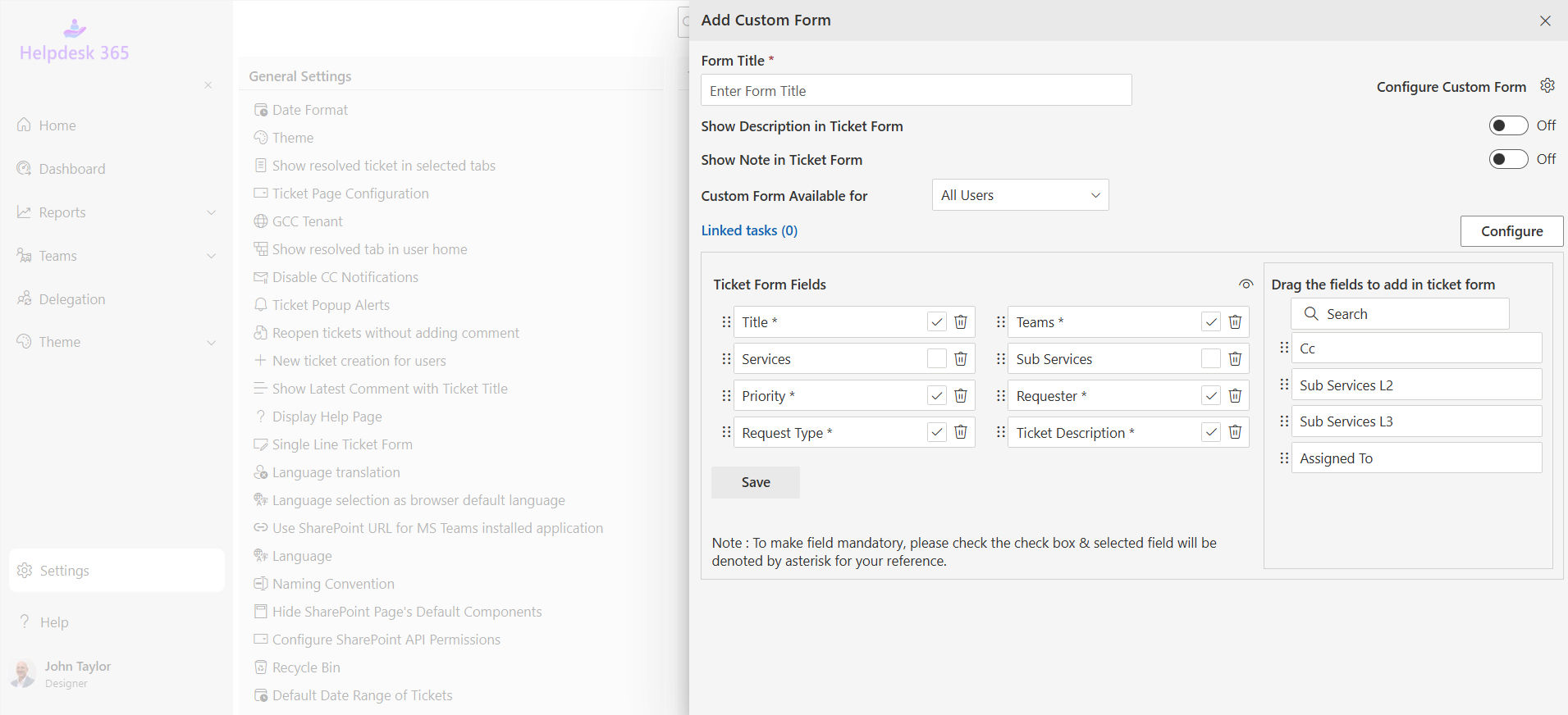Click drag handle of Request Type field
The image size is (1568, 715).
[x=726, y=432]
